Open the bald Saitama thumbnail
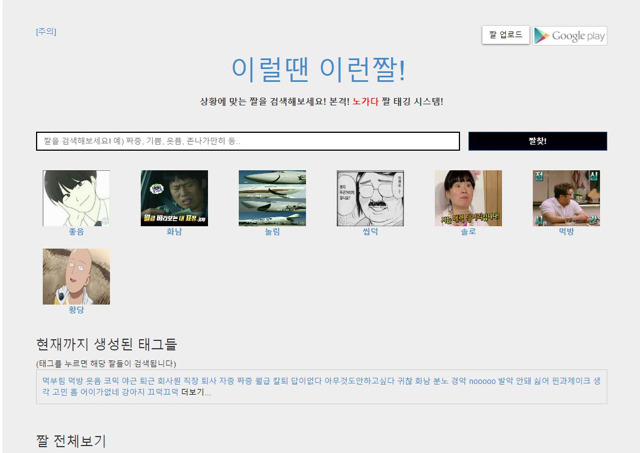The height and width of the screenshot is (453, 640). [x=76, y=276]
